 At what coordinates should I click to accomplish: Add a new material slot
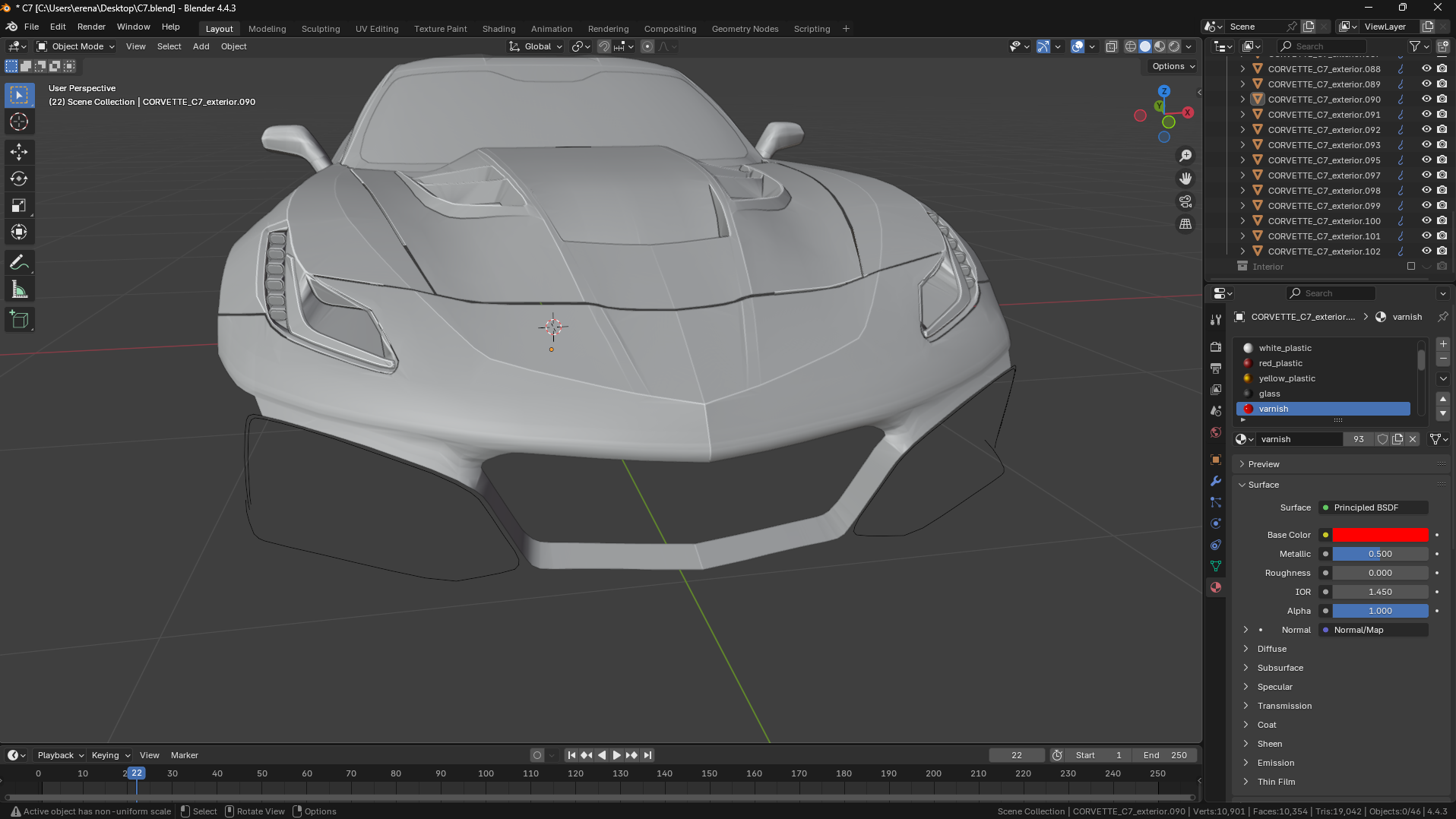1443,344
